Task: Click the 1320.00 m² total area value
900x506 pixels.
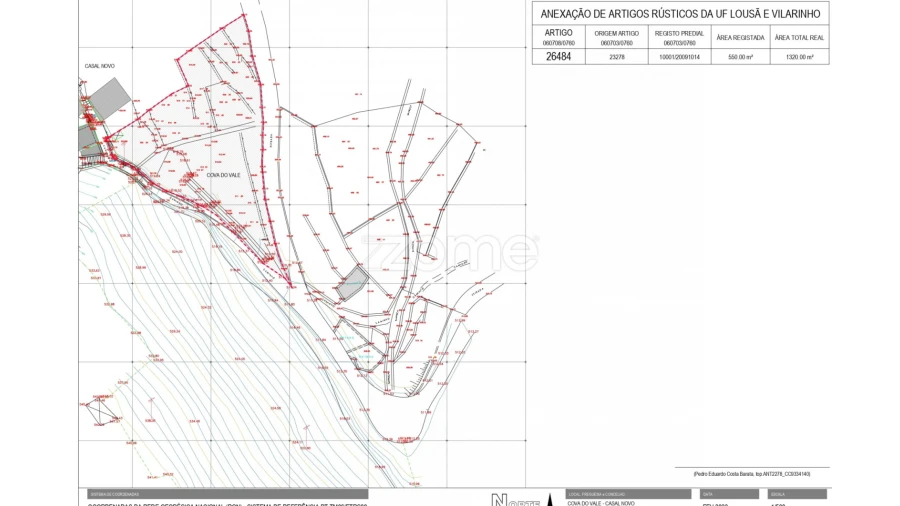Action: click(x=799, y=57)
